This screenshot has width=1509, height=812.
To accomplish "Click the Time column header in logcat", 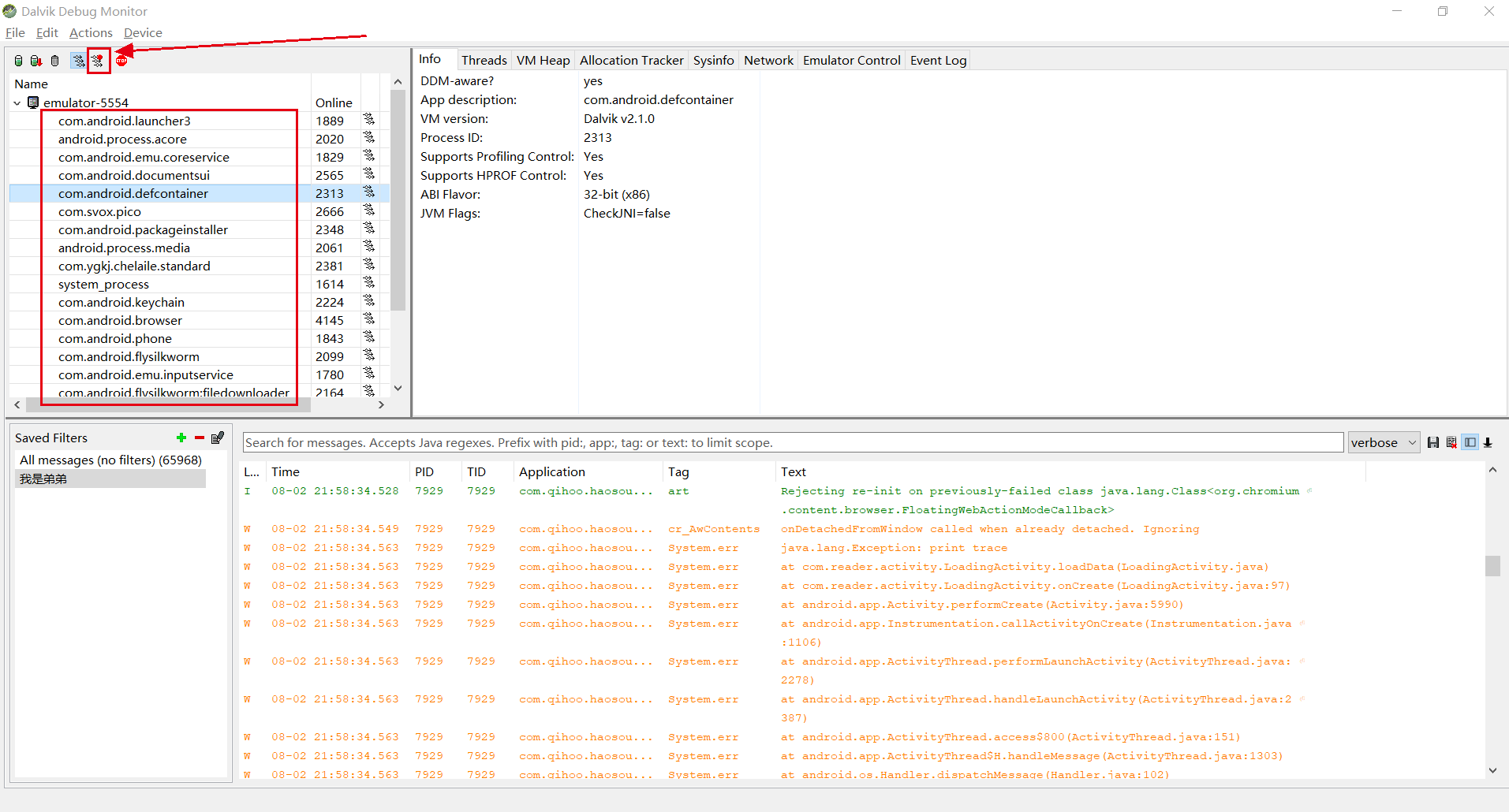I will [339, 471].
